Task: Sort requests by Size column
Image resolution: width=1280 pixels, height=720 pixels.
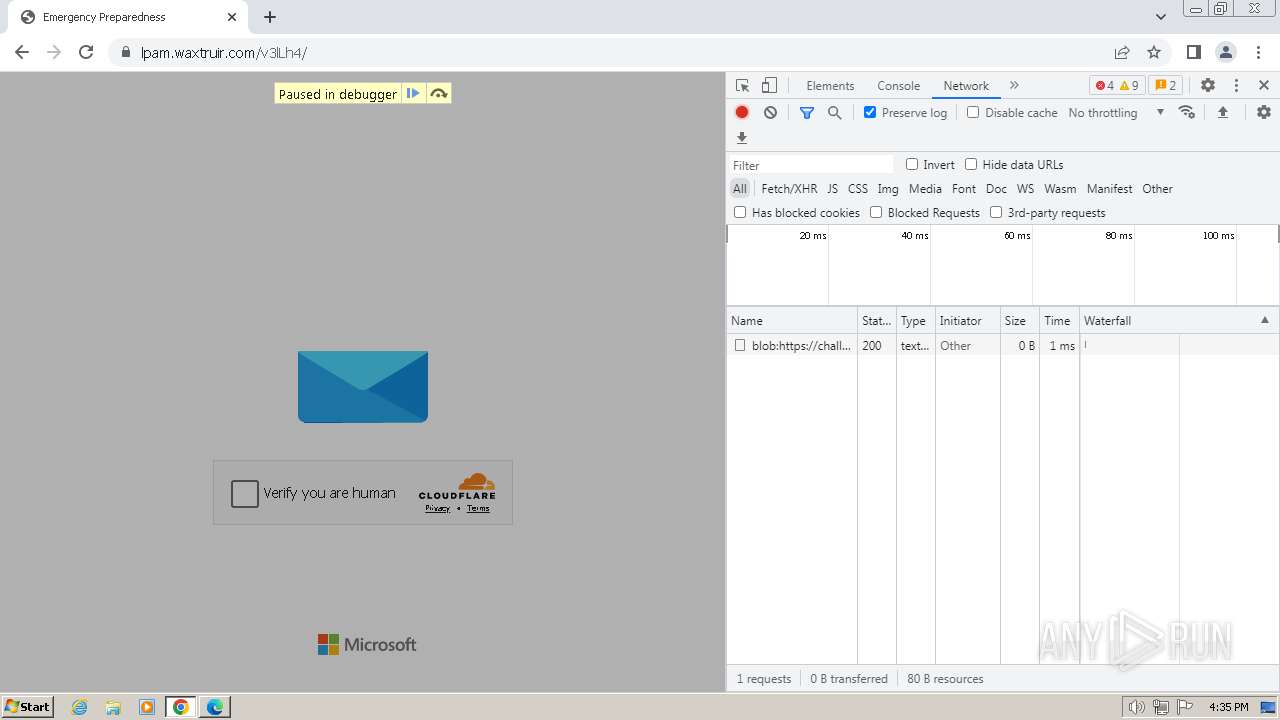Action: [1019, 321]
